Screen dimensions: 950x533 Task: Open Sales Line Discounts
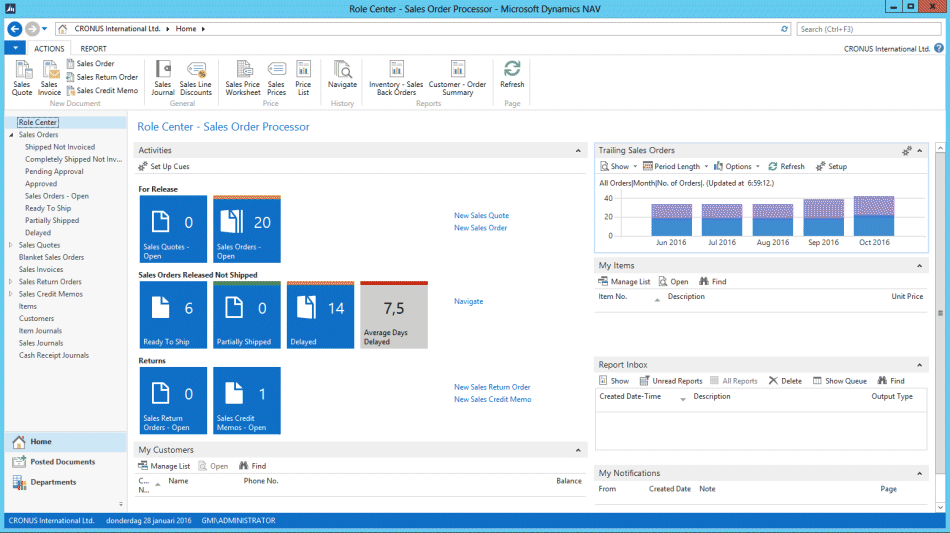click(x=196, y=78)
